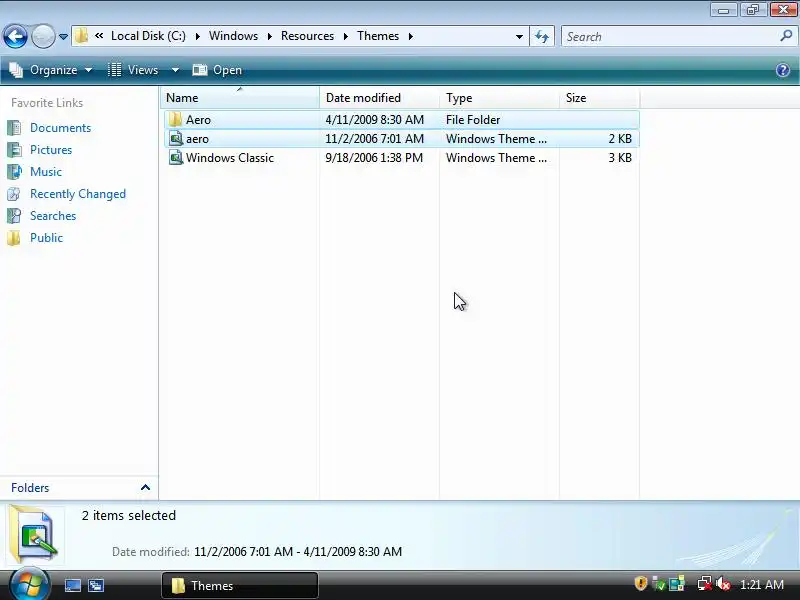
Task: Expand the Folders pane chevron
Action: 145,487
